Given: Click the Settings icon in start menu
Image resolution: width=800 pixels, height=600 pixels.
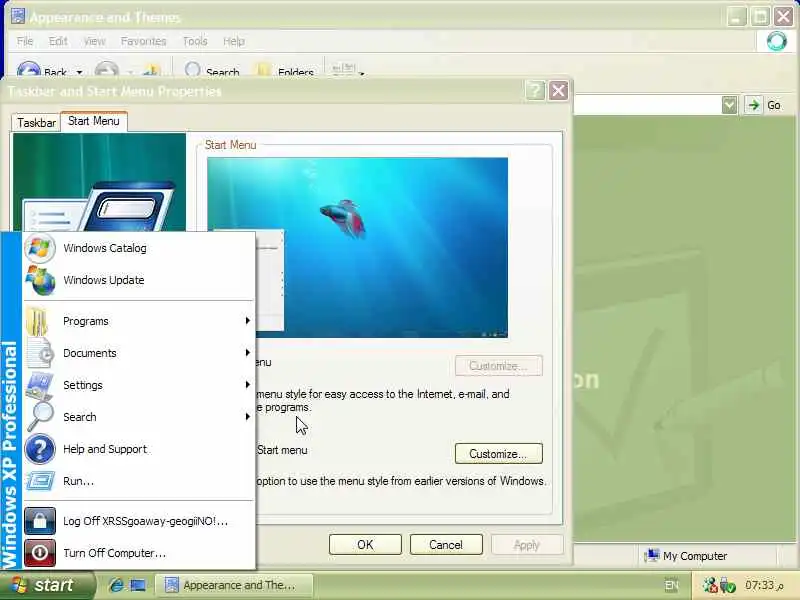Looking at the screenshot, I should [x=39, y=385].
